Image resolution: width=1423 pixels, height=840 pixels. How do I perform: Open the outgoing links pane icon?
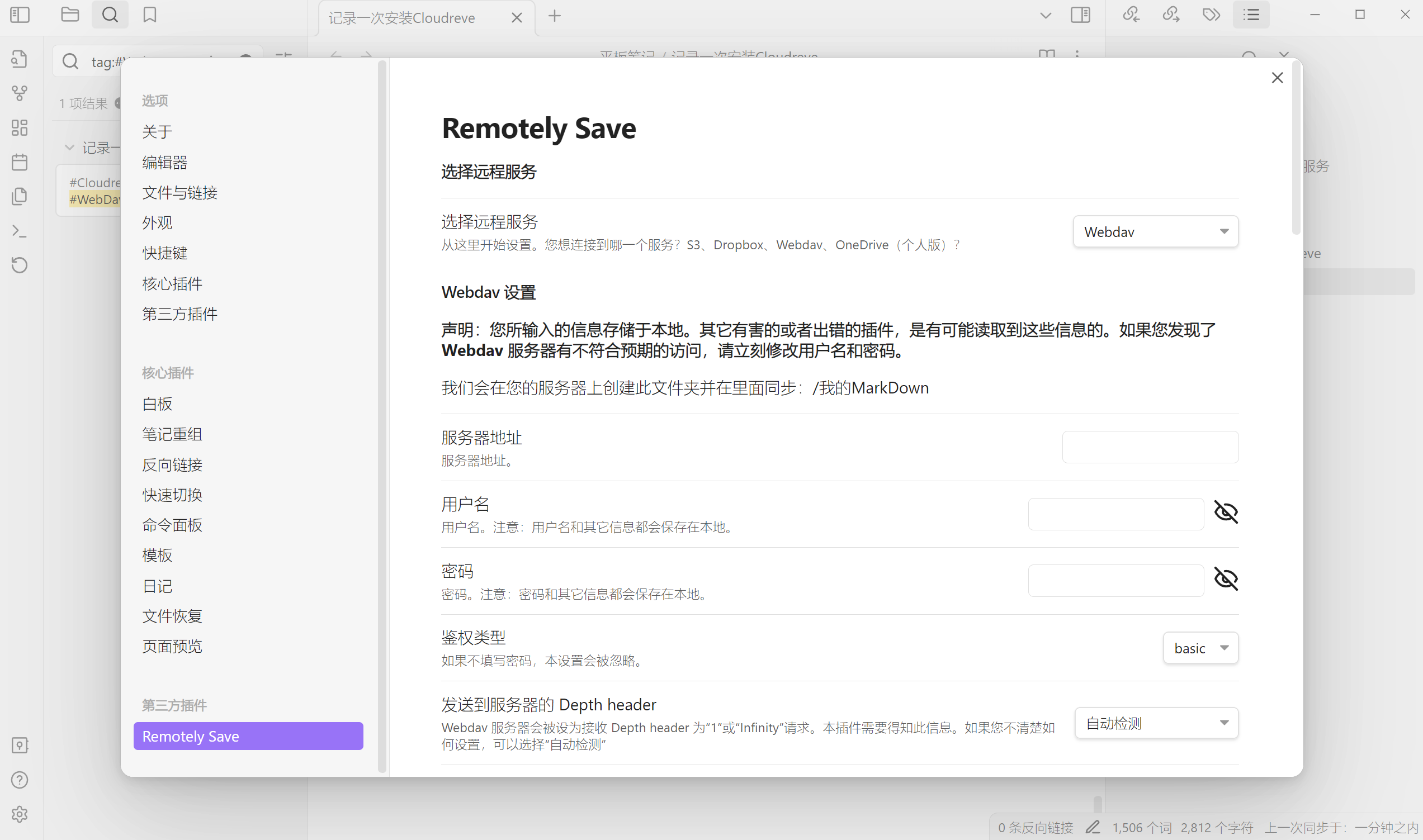(1171, 15)
